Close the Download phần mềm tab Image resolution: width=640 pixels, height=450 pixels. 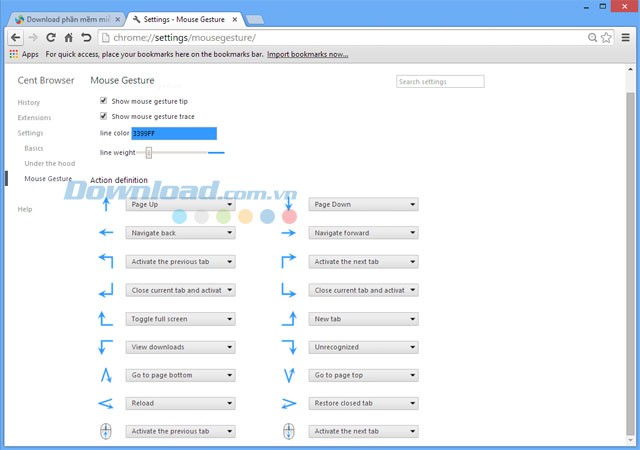118,19
